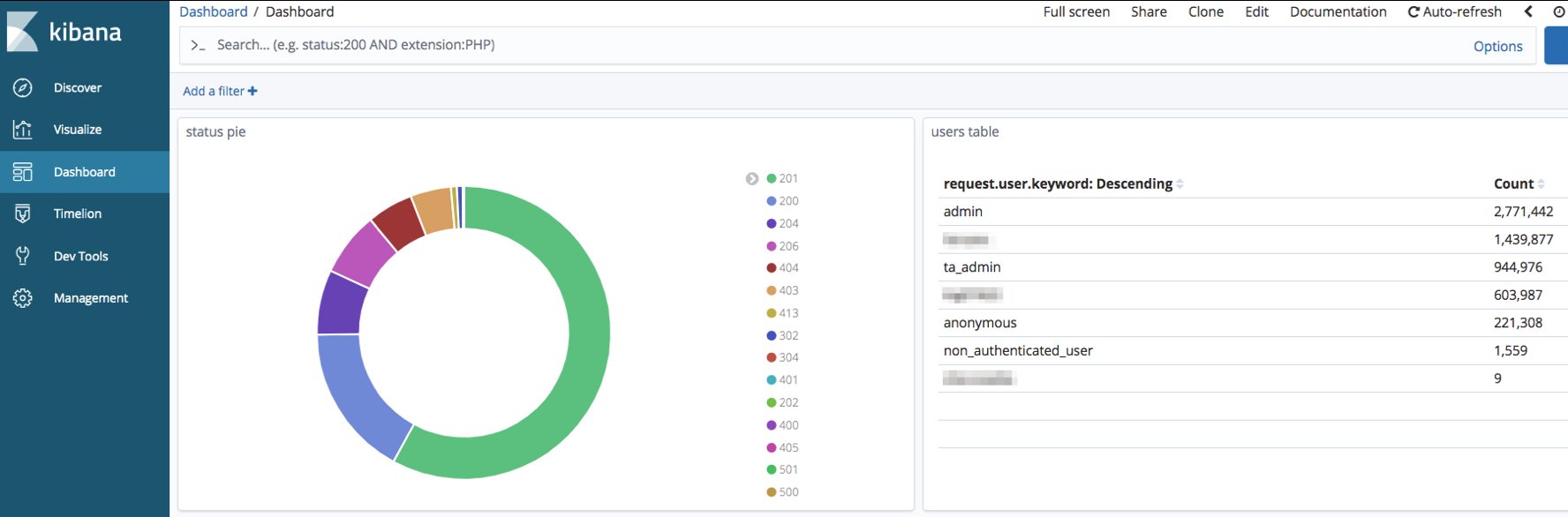Image resolution: width=1568 pixels, height=517 pixels.
Task: Collapse the status pie legend arrow
Action: (752, 179)
